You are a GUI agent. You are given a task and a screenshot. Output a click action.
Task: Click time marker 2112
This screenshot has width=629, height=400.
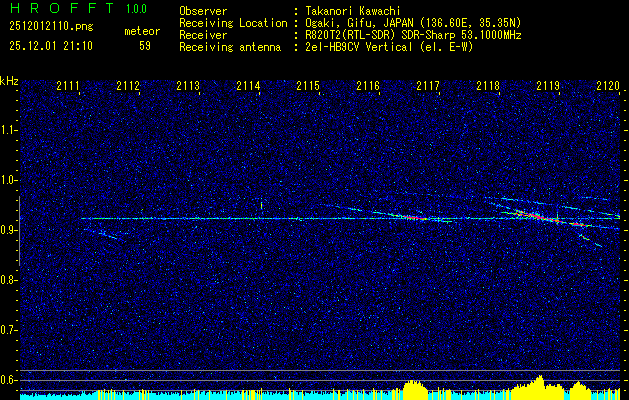click(x=128, y=85)
